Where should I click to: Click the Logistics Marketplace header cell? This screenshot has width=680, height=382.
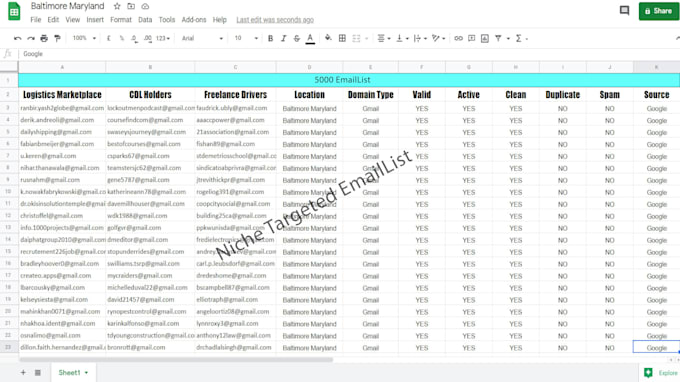(x=62, y=95)
